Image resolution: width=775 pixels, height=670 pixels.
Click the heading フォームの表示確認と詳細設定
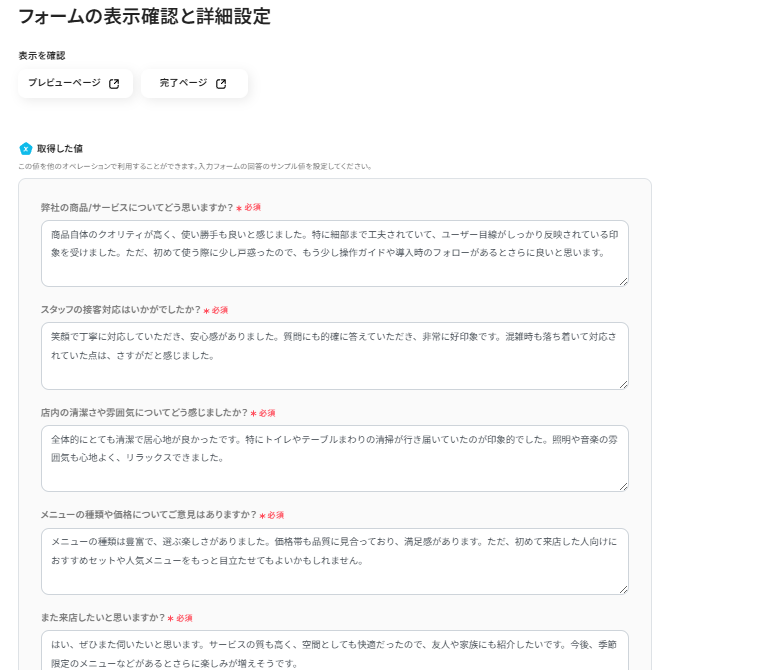[x=144, y=16]
